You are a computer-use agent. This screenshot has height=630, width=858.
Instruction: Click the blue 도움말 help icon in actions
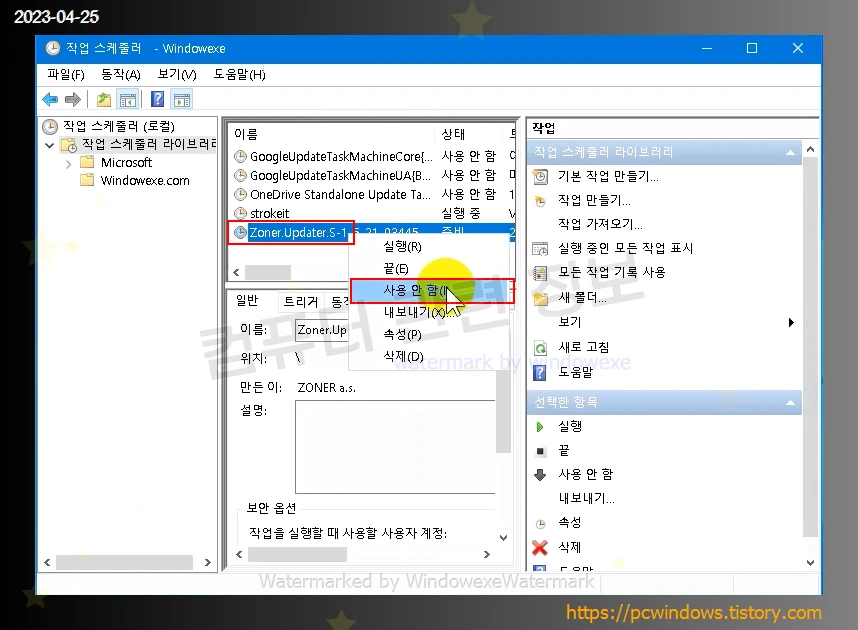point(540,372)
